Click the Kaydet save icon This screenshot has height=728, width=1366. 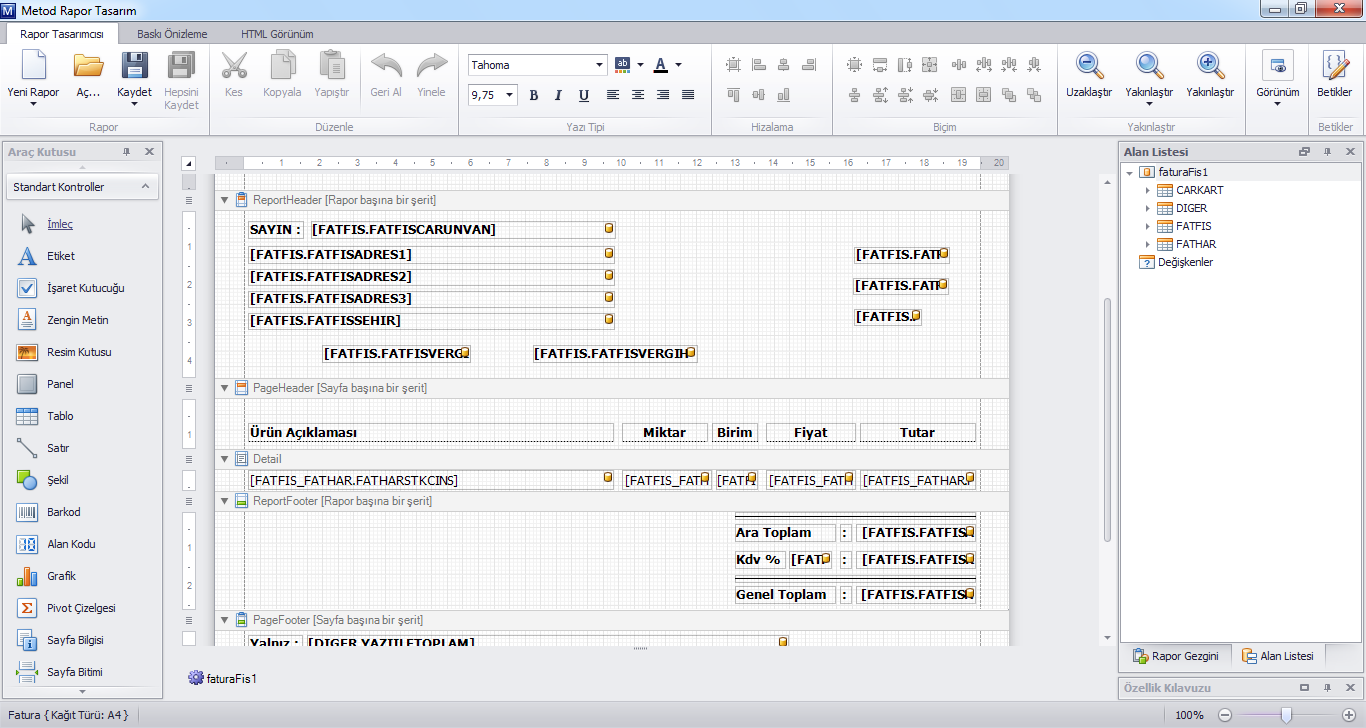[134, 67]
